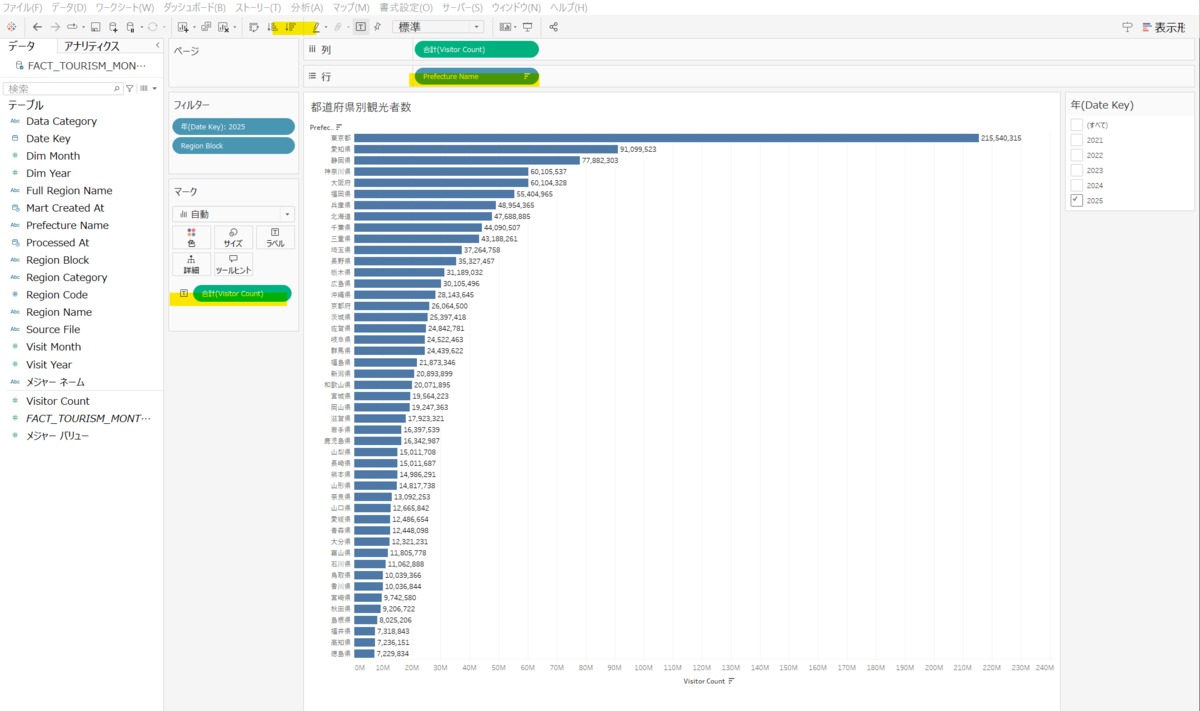This screenshot has width=1200, height=711.
Task: Click the 検索 field search box
Action: point(62,89)
